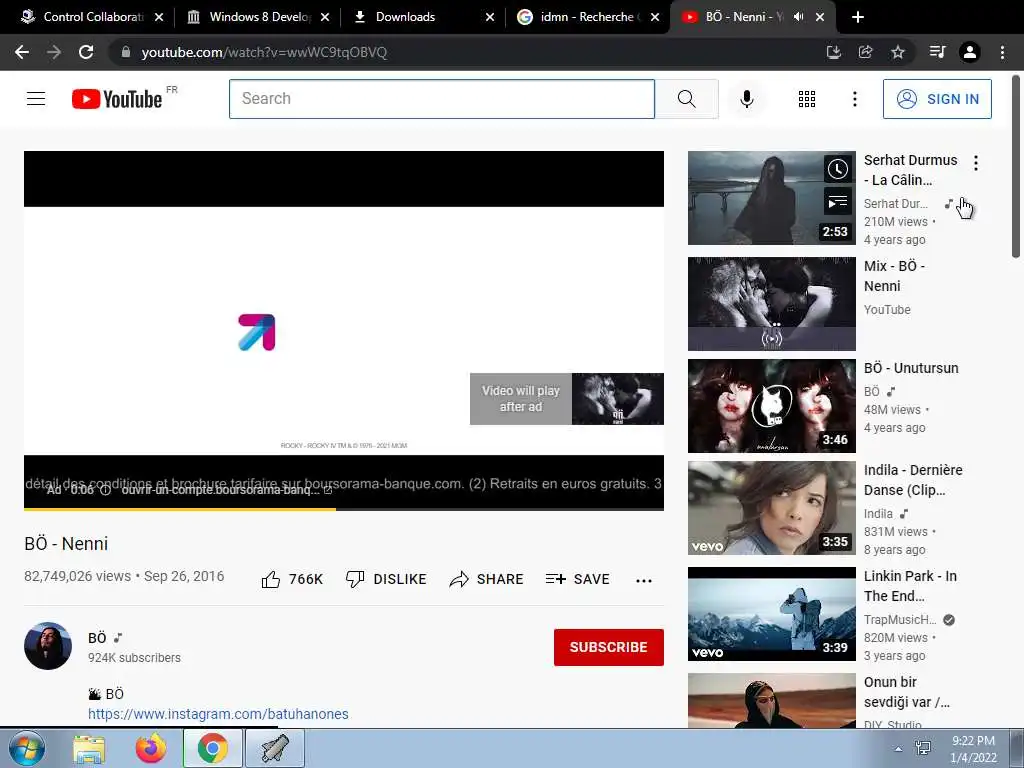Open the YouTube hamburger guide menu

(x=36, y=99)
